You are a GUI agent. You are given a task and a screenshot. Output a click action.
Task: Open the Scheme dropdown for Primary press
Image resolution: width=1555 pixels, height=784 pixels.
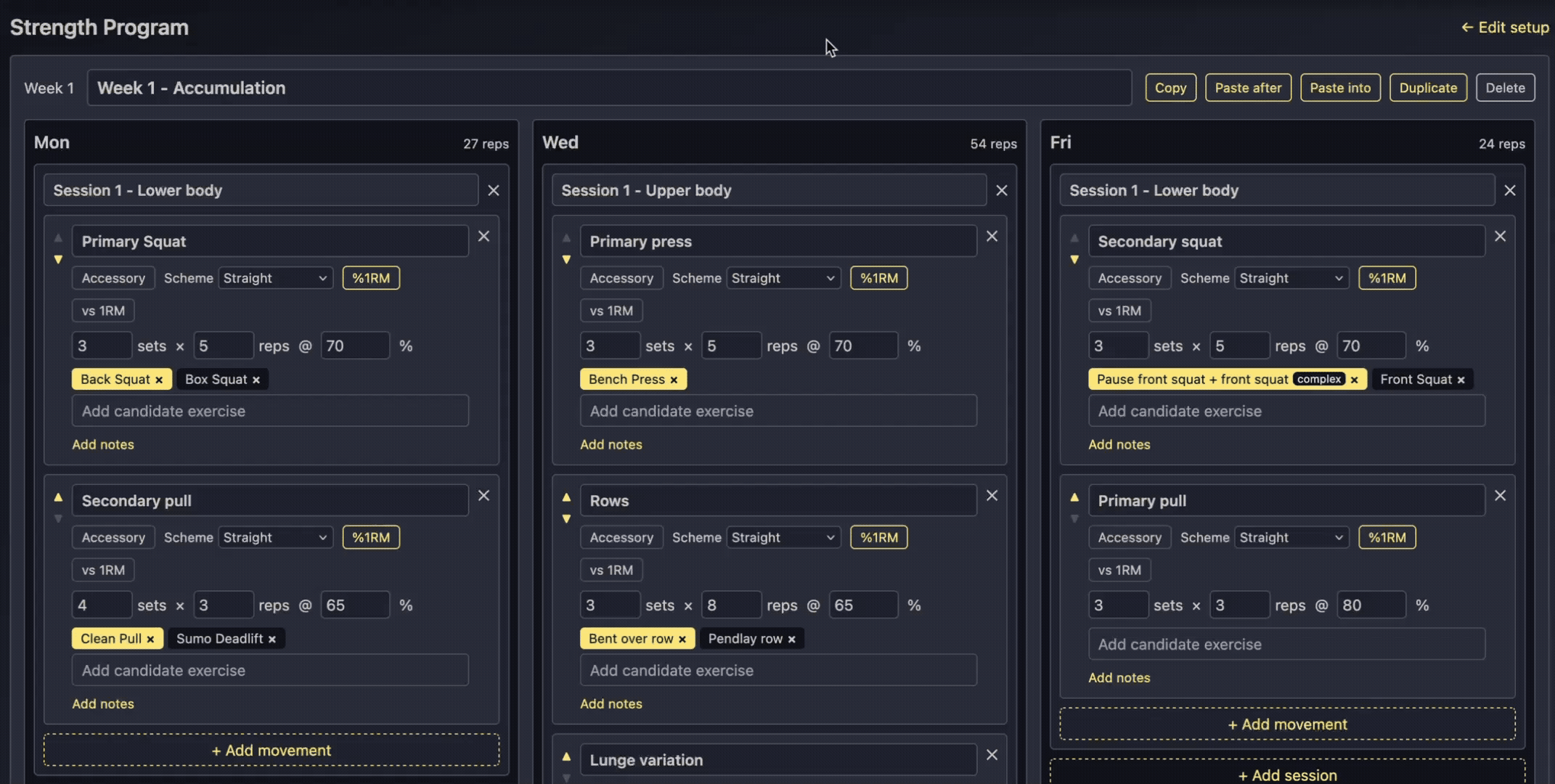(783, 277)
